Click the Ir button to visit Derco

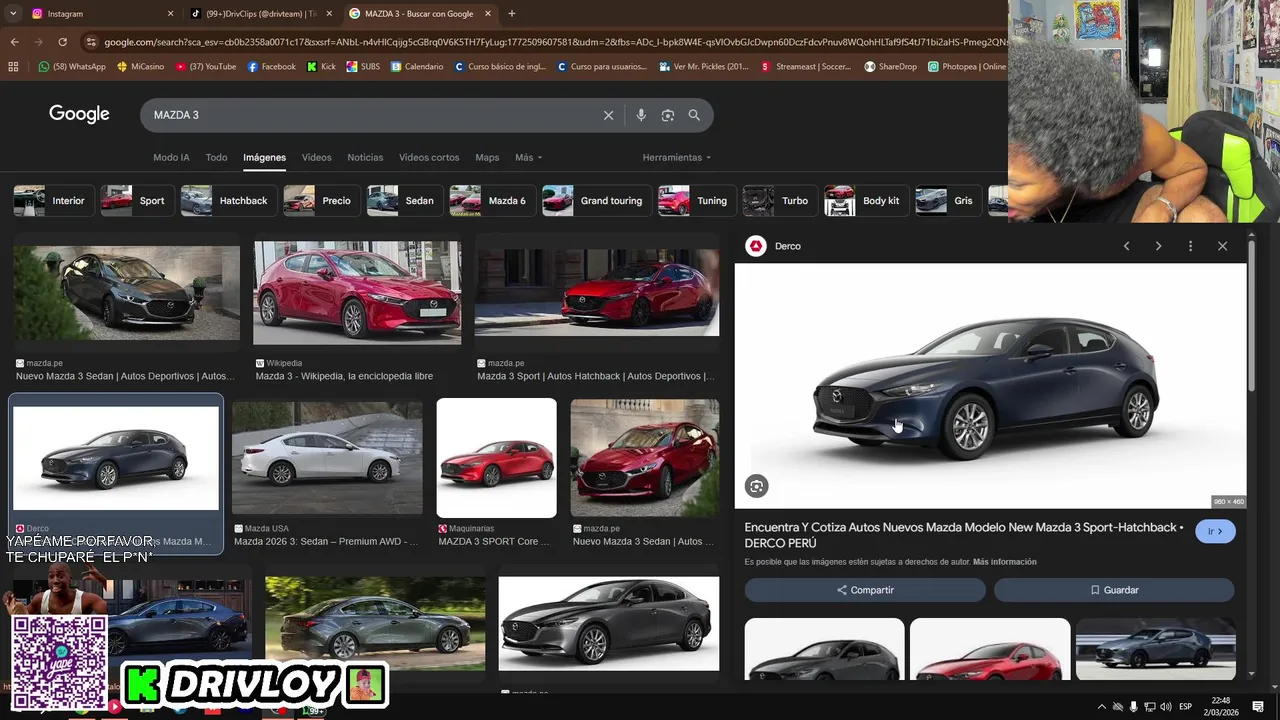pos(1215,531)
